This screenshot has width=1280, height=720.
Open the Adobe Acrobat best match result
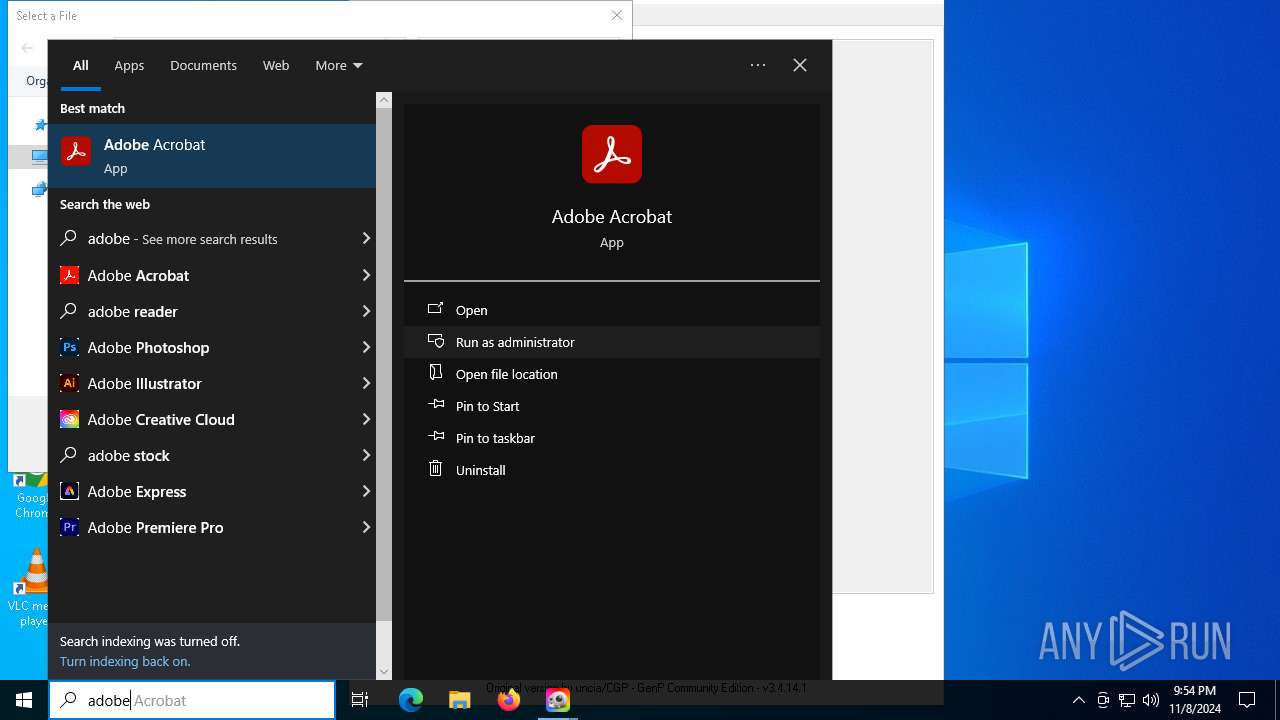coord(212,156)
